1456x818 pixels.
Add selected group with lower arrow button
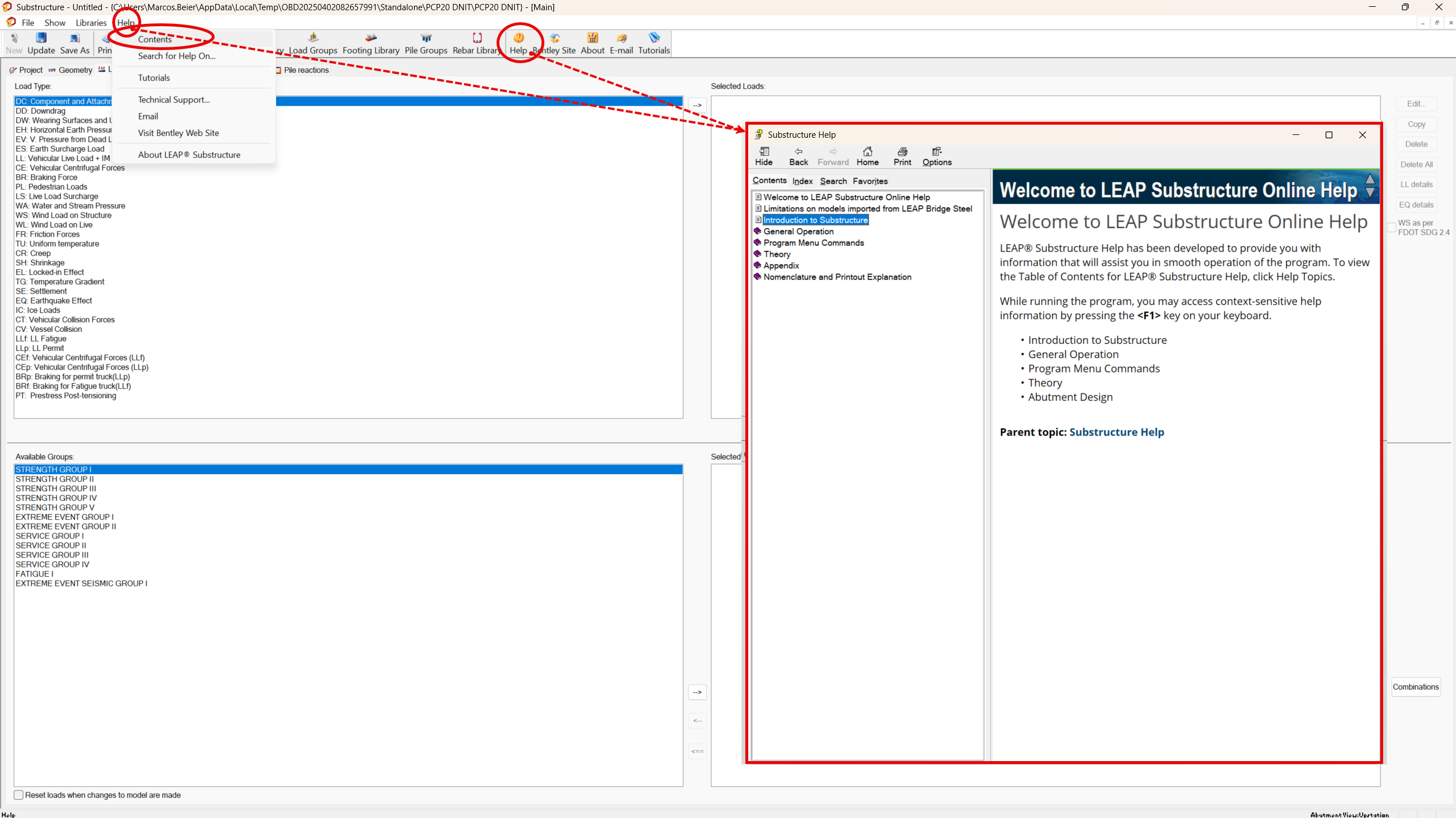pos(697,692)
